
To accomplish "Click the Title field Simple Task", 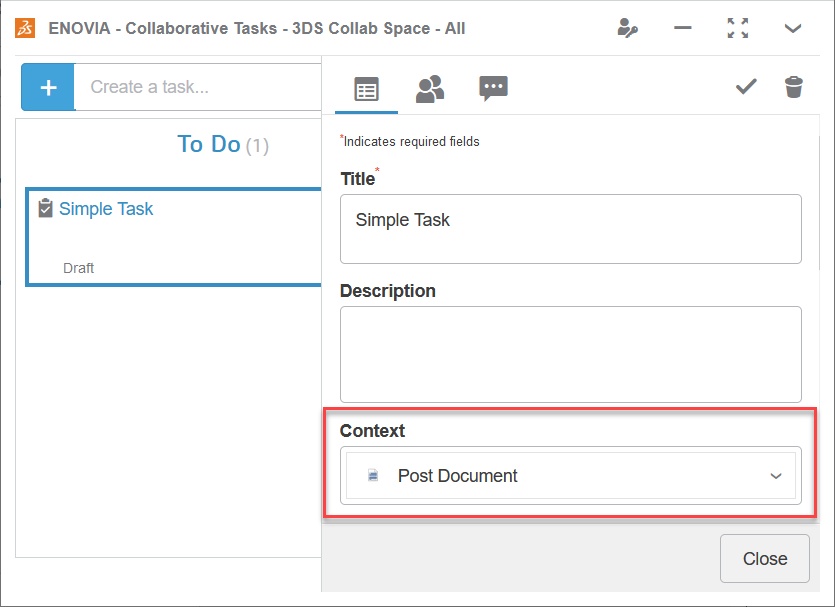I will [570, 228].
